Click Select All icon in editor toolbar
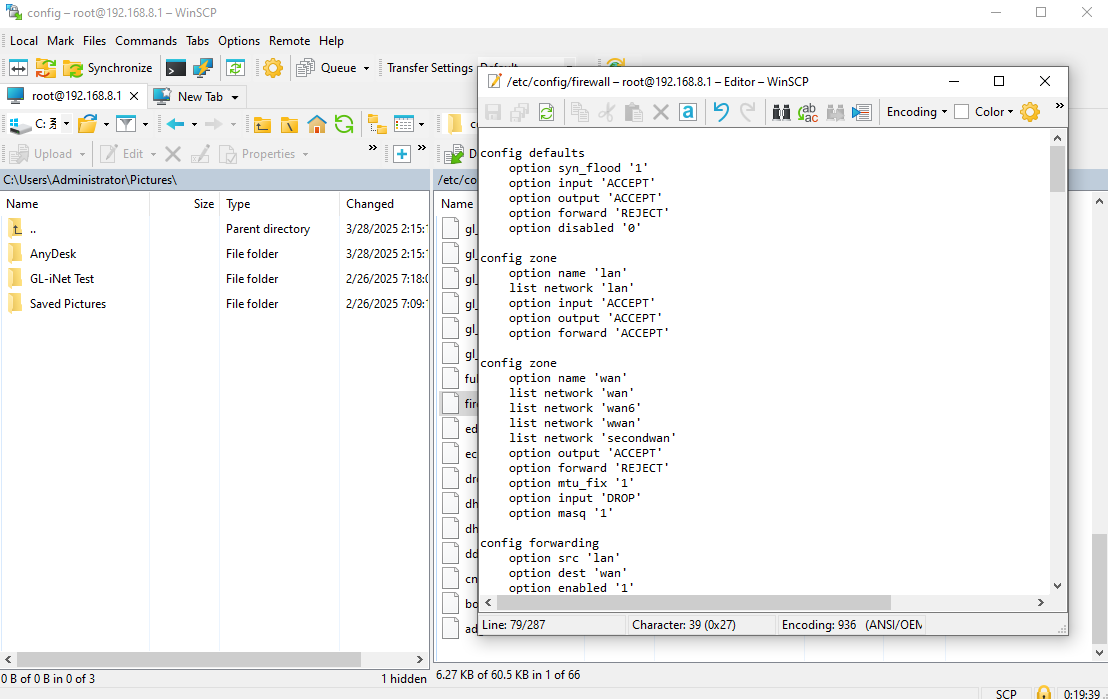Image resolution: width=1108 pixels, height=699 pixels. (688, 112)
